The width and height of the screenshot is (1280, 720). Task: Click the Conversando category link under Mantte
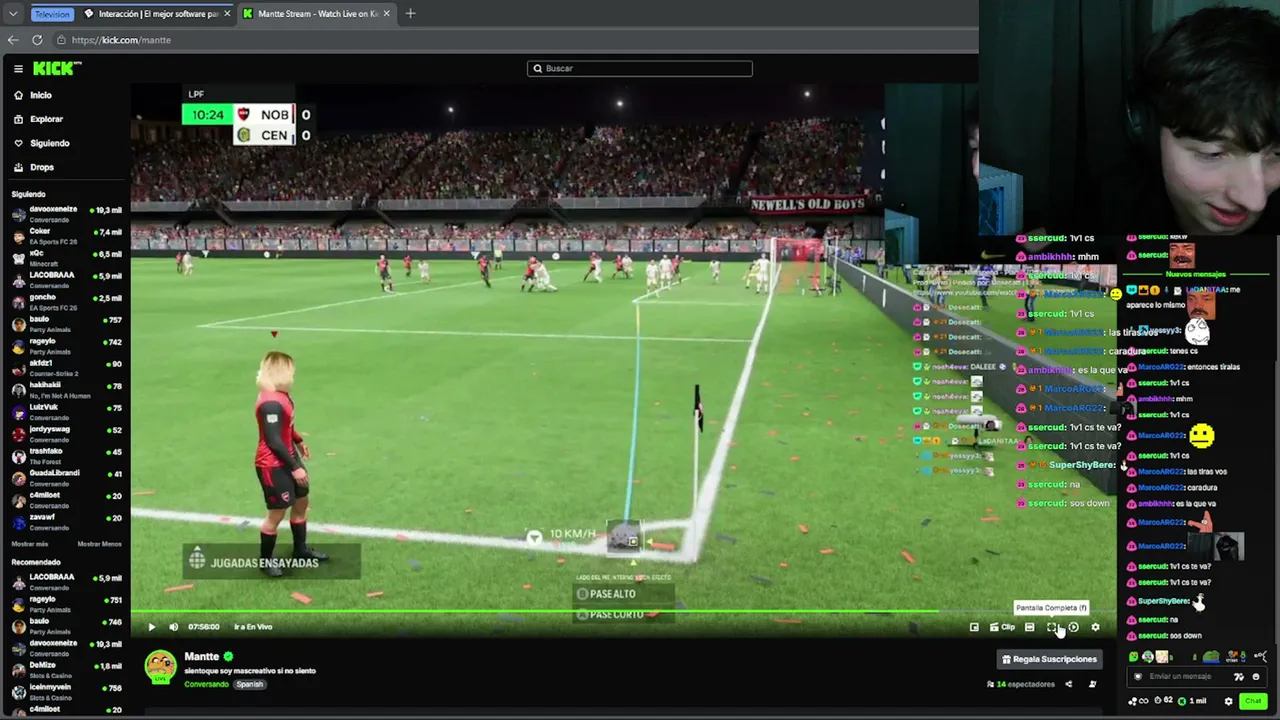click(x=207, y=684)
